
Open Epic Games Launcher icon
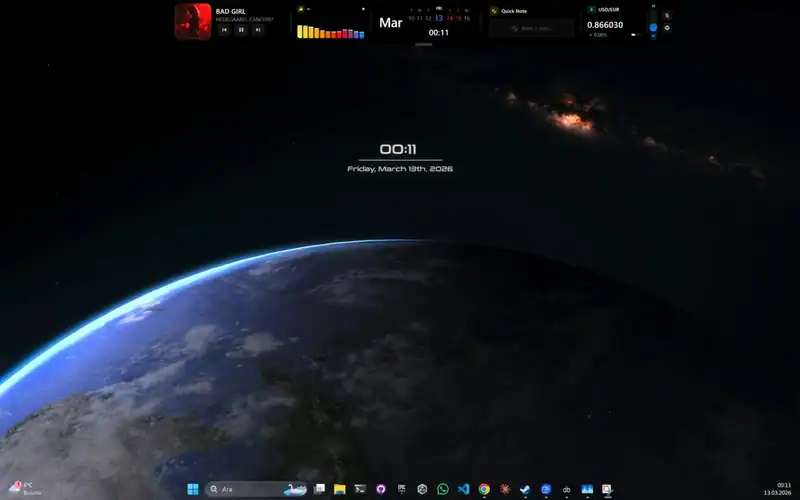[402, 489]
